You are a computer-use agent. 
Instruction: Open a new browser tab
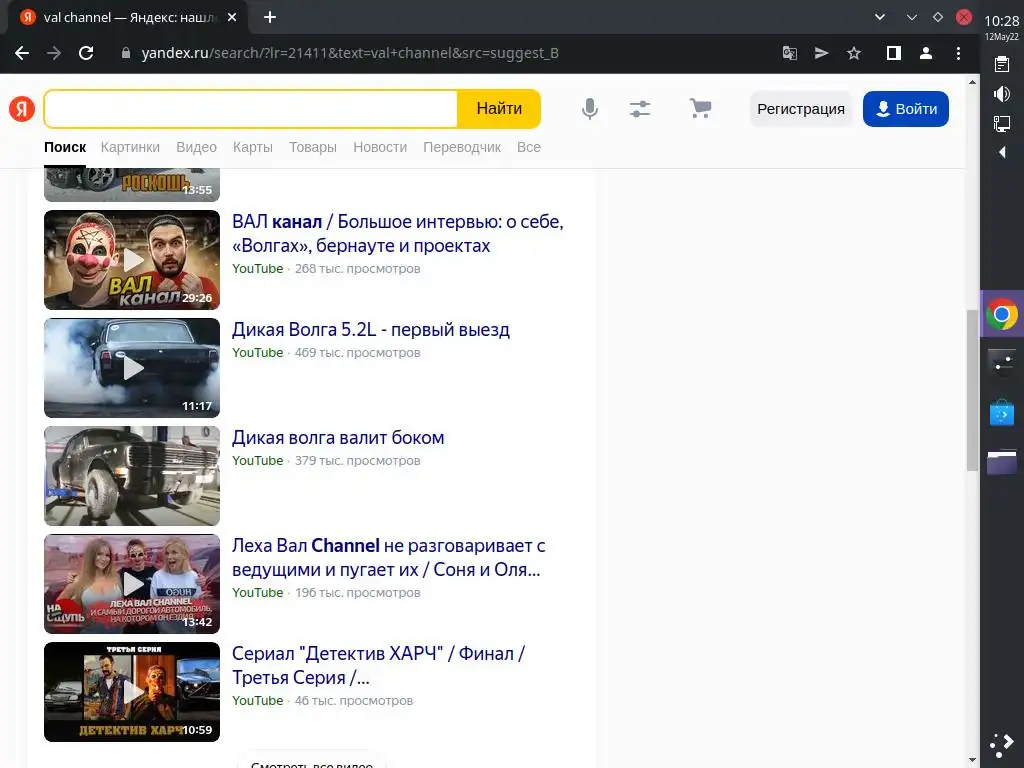pos(270,18)
